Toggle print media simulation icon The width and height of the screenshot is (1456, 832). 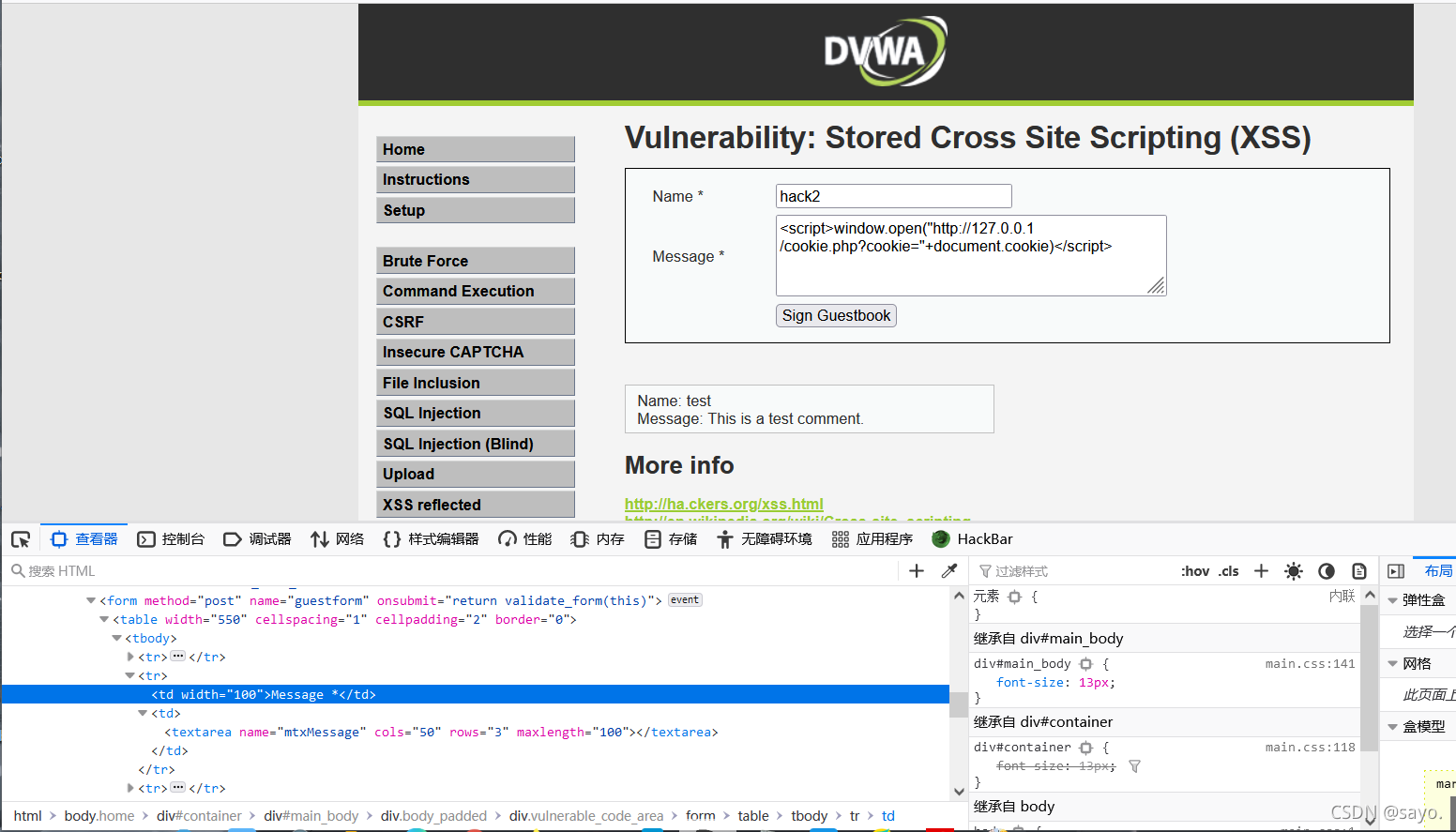click(x=1358, y=570)
